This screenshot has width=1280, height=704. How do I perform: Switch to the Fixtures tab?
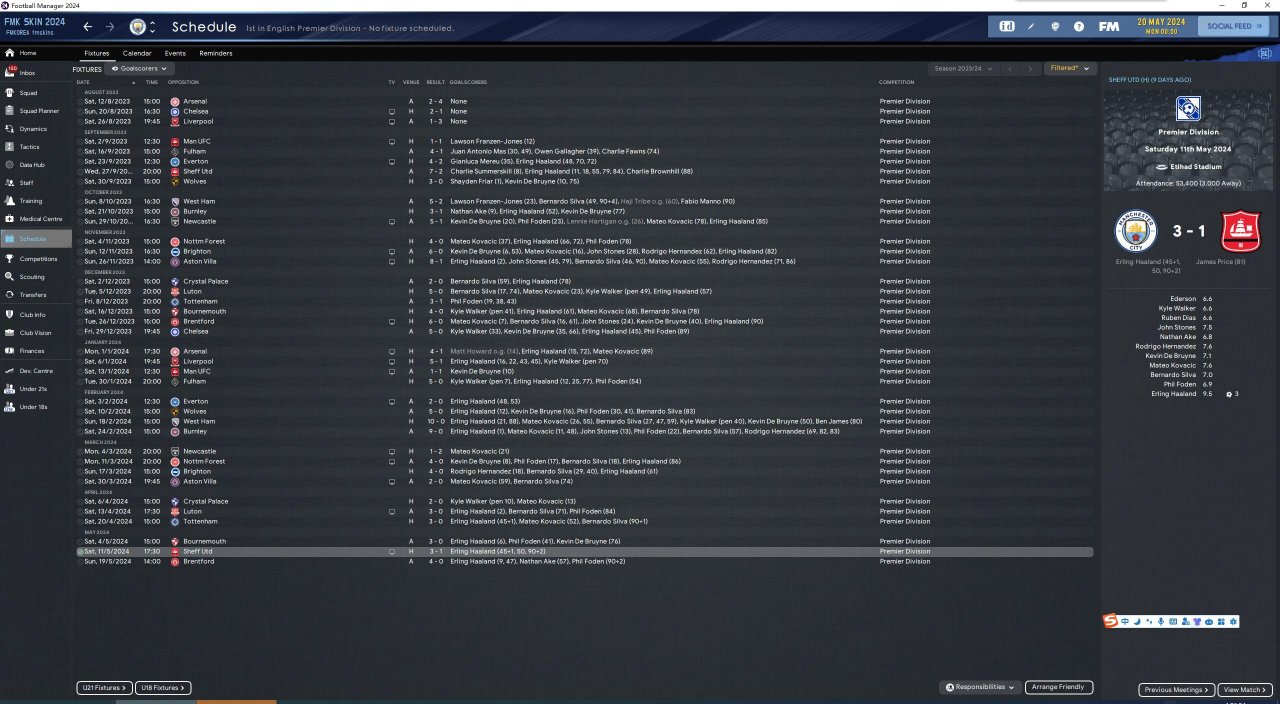tap(97, 53)
